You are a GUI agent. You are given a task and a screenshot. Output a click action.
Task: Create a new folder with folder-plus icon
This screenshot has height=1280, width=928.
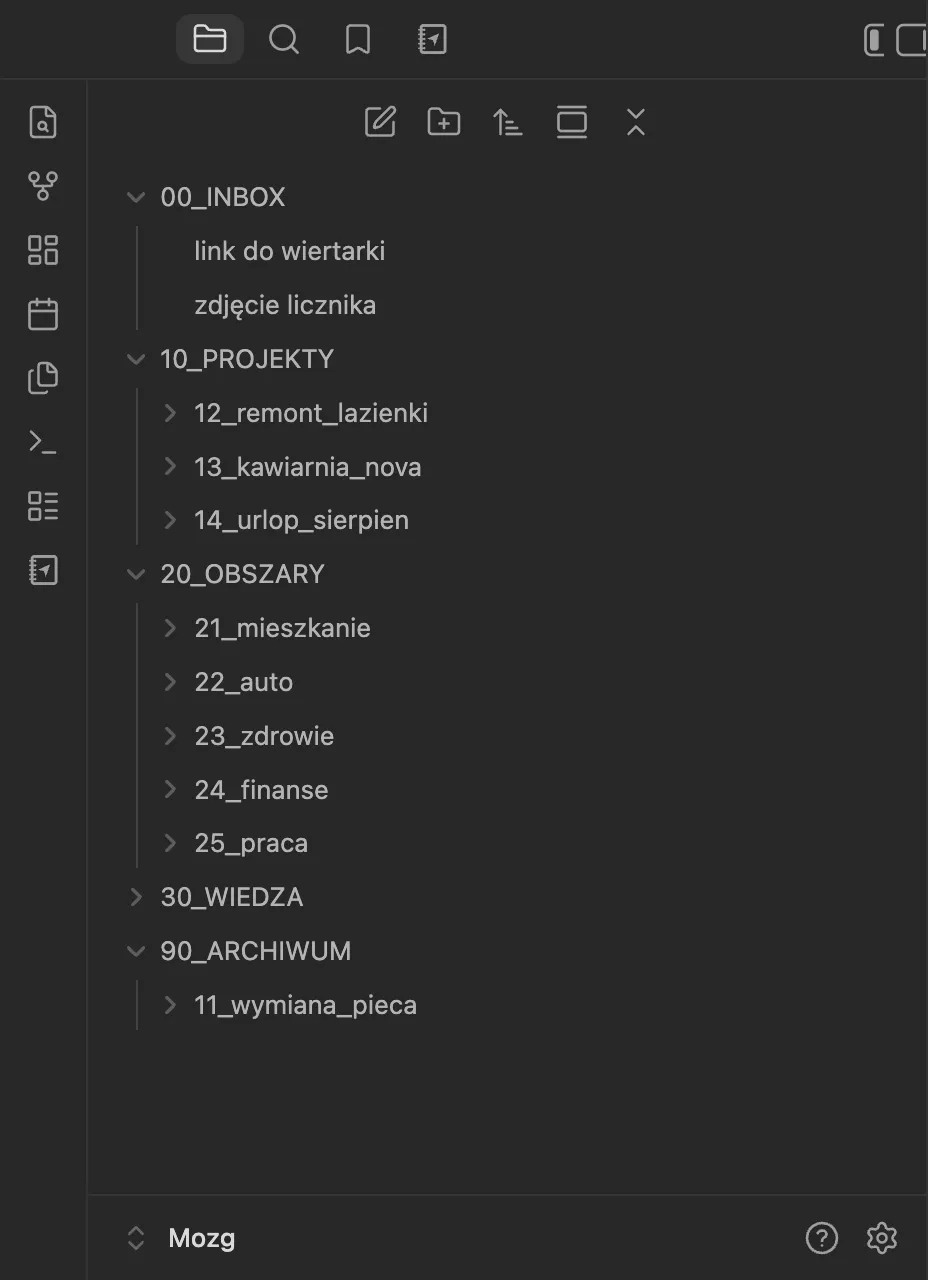point(444,122)
